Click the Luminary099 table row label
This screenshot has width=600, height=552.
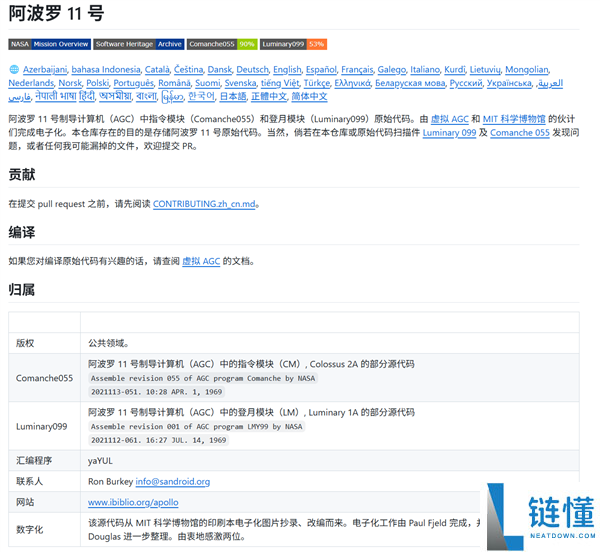coord(41,427)
